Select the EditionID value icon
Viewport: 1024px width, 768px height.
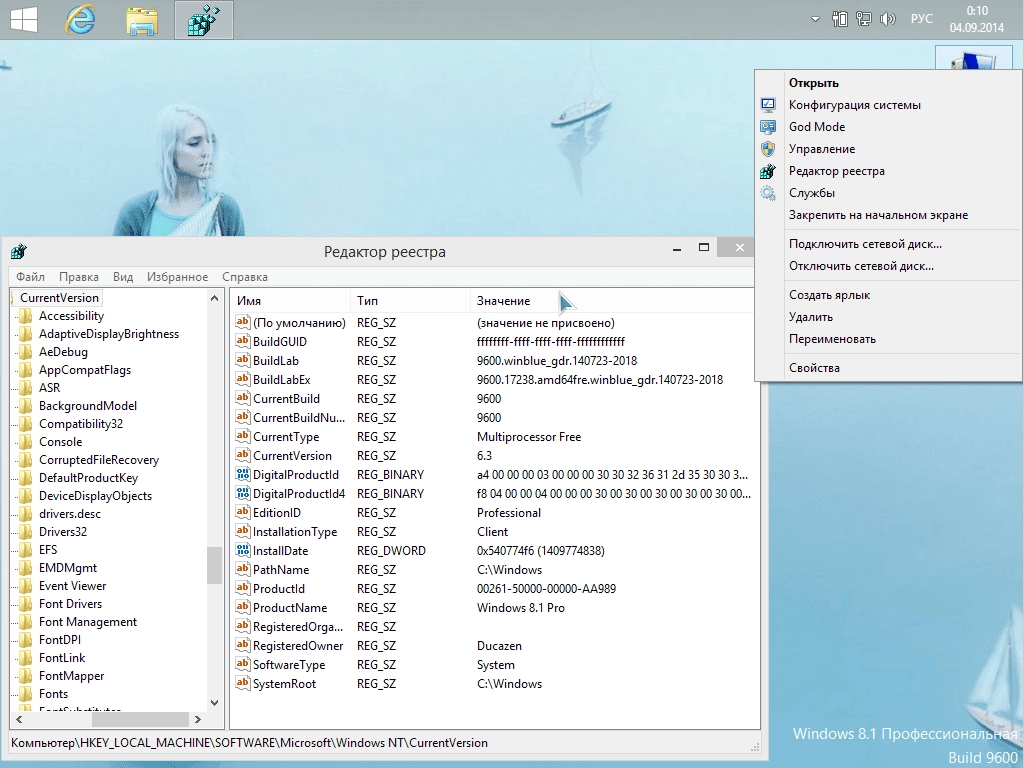pos(243,512)
